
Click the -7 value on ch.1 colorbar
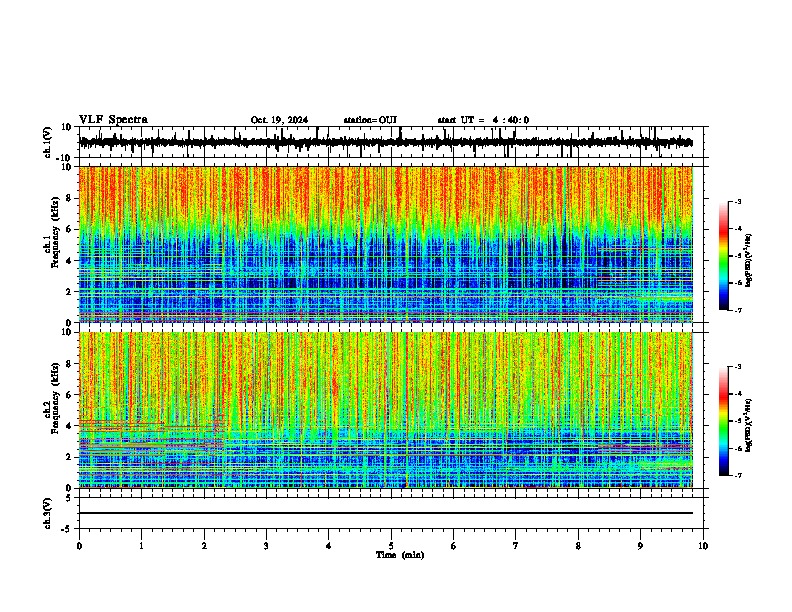pos(737,310)
